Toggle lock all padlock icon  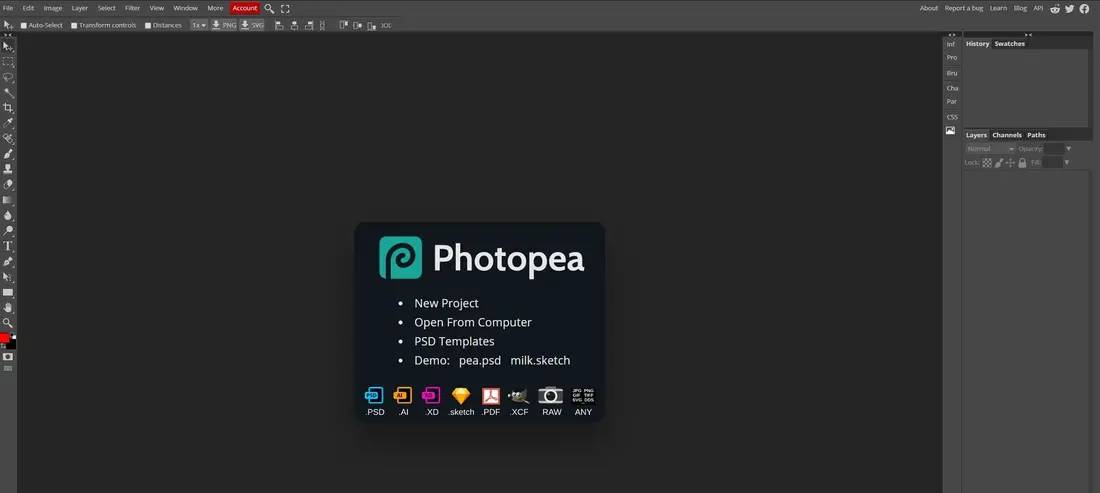[x=1022, y=163]
